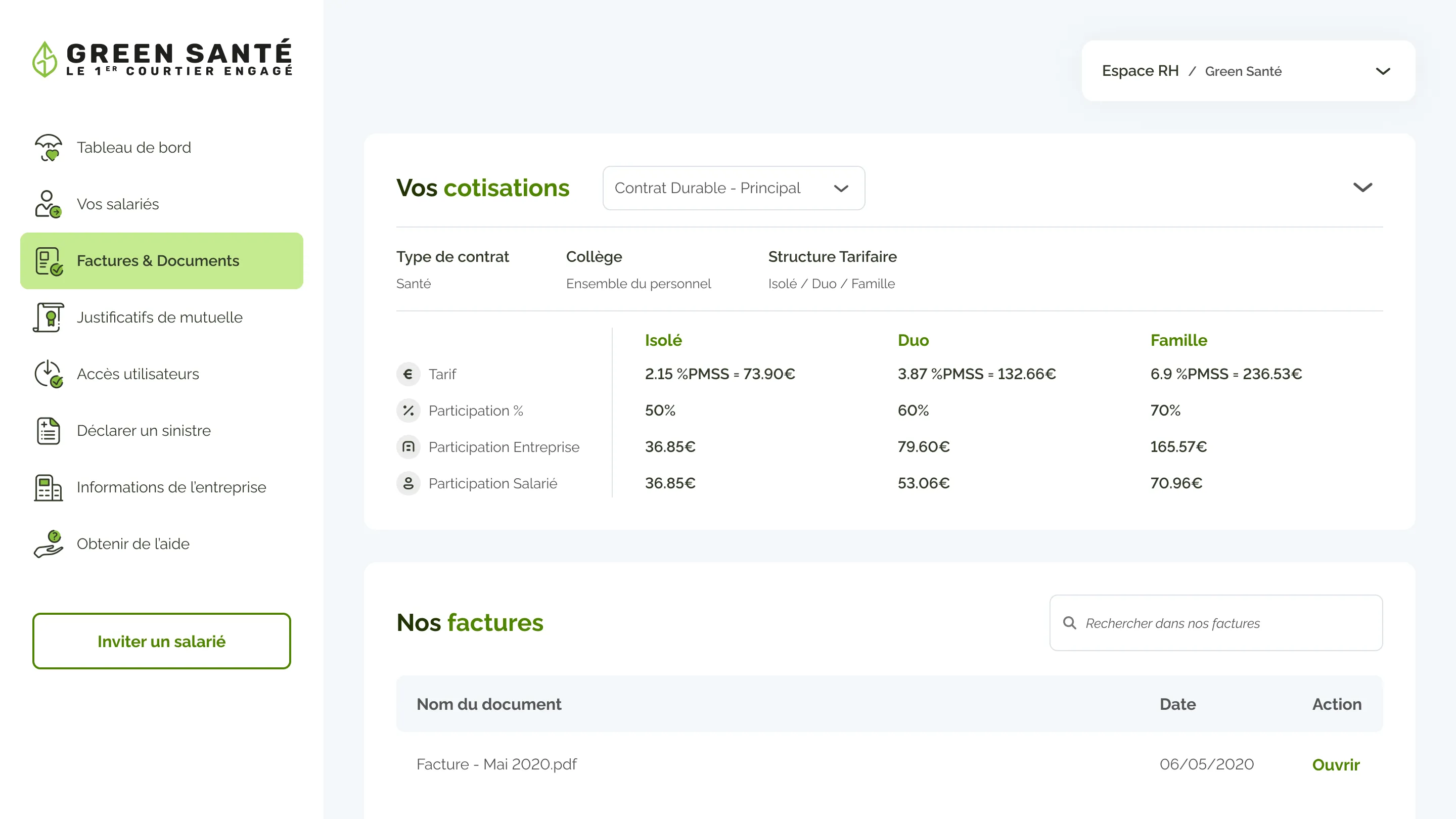
Task: Expand the Espace RH chevron arrow
Action: coord(1383,71)
